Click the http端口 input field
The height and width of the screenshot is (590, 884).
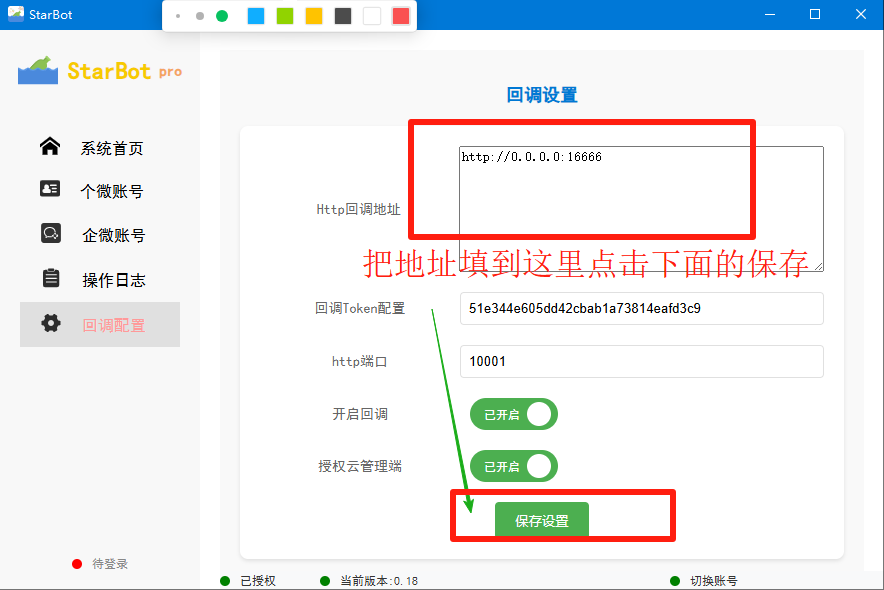(641, 361)
